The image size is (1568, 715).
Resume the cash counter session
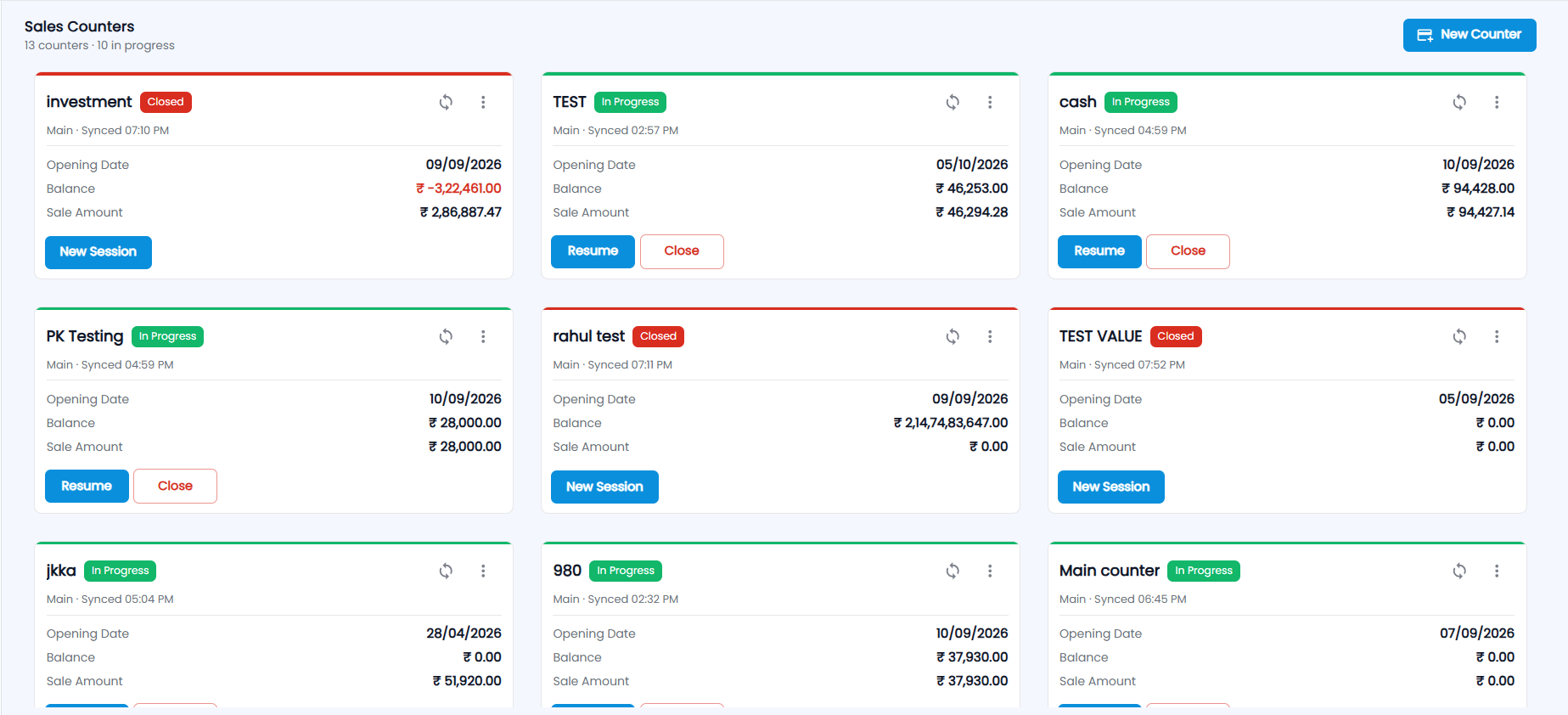click(x=1099, y=251)
